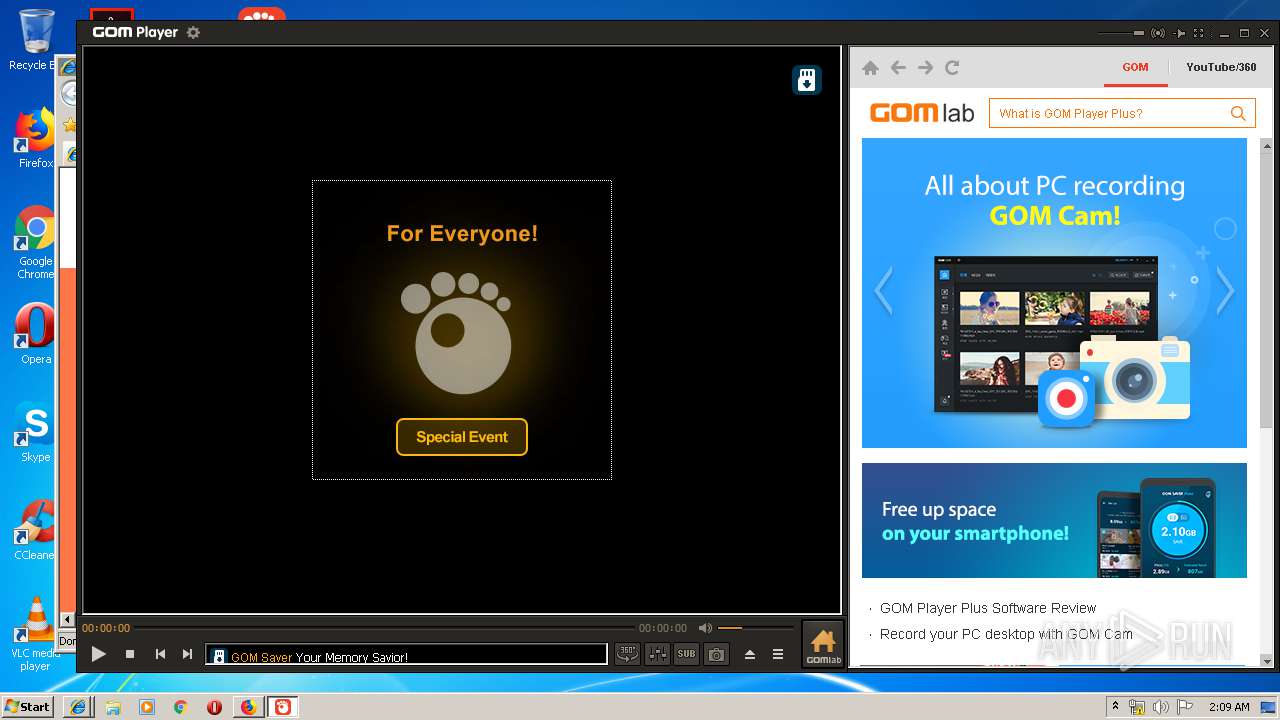Go forward in the GOM browser panel
1280x720 pixels.
[925, 67]
